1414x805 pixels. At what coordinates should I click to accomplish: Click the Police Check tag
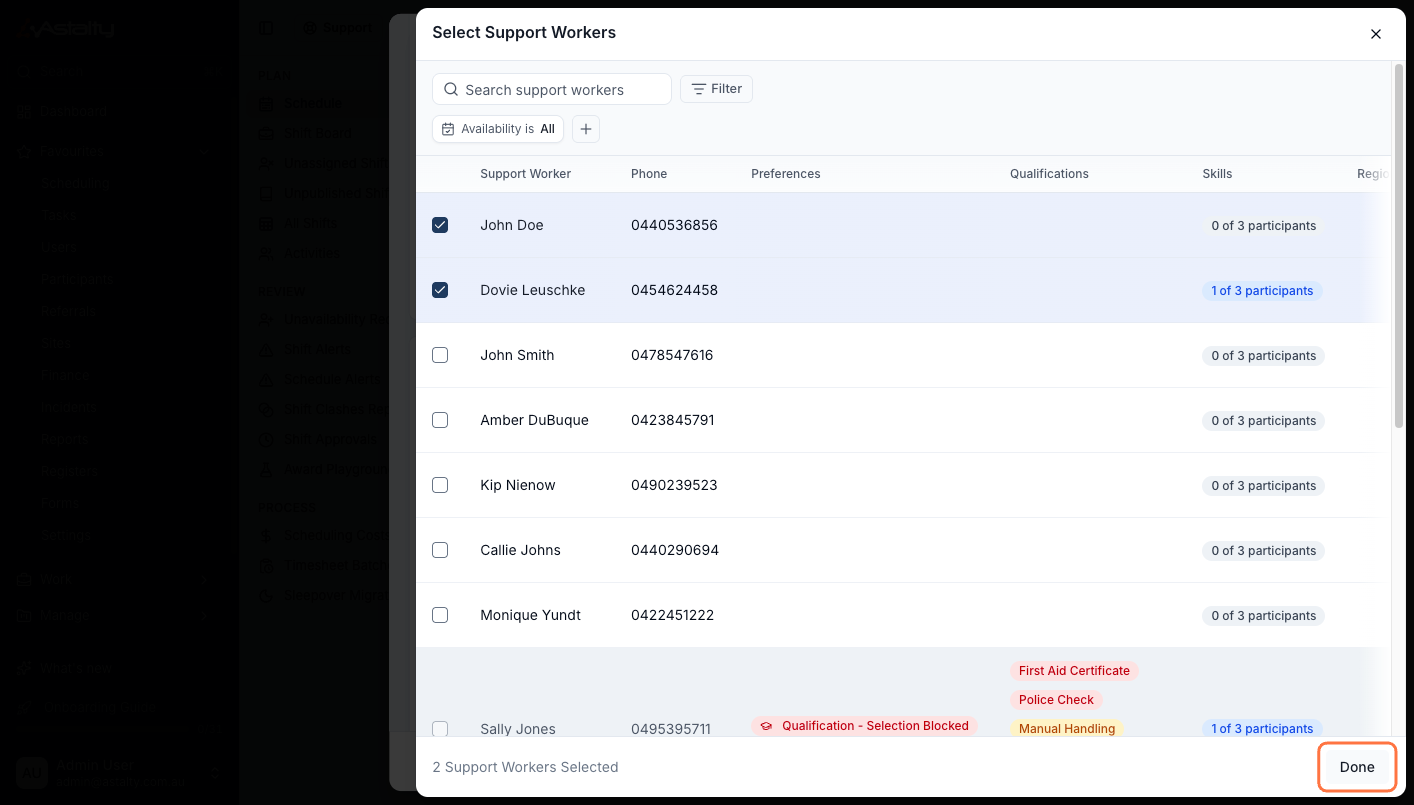[1056, 700]
